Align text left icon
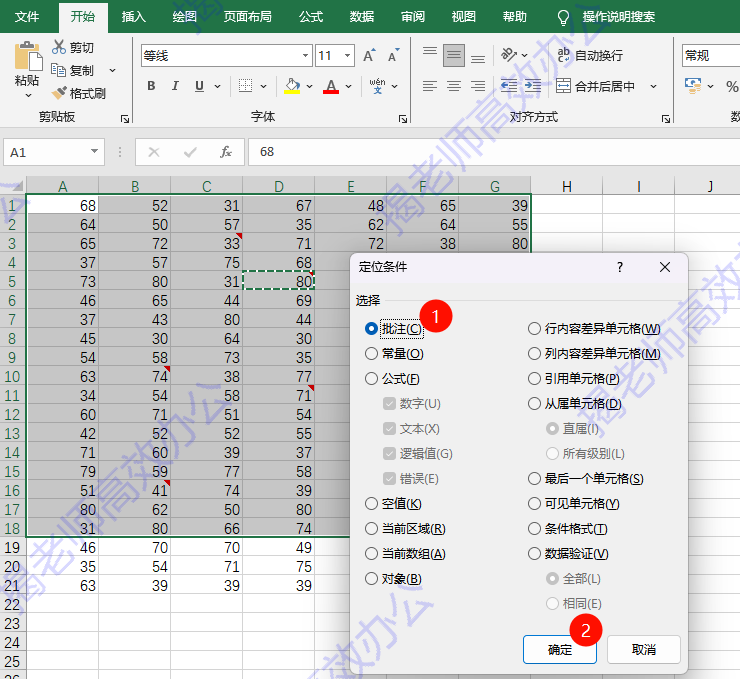This screenshot has height=679, width=740. click(429, 86)
